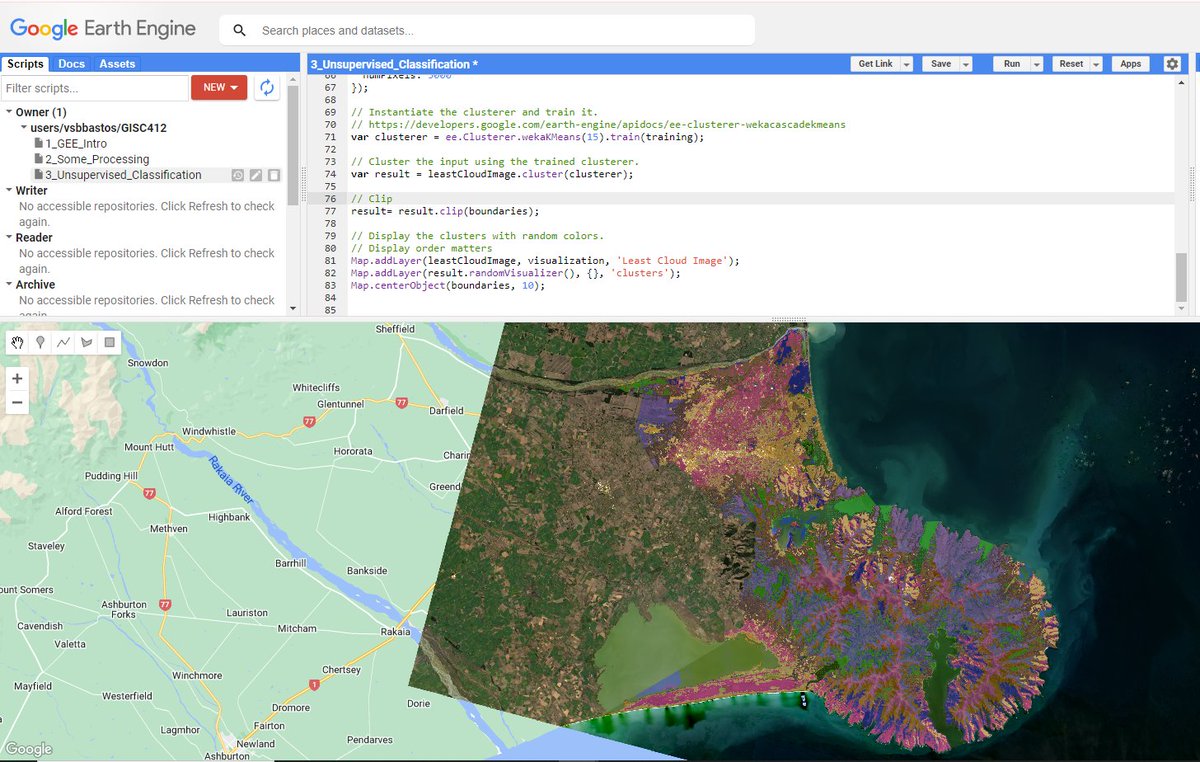The width and height of the screenshot is (1200, 762).
Task: Click the code editor scroll-up arrow
Action: tap(1182, 80)
